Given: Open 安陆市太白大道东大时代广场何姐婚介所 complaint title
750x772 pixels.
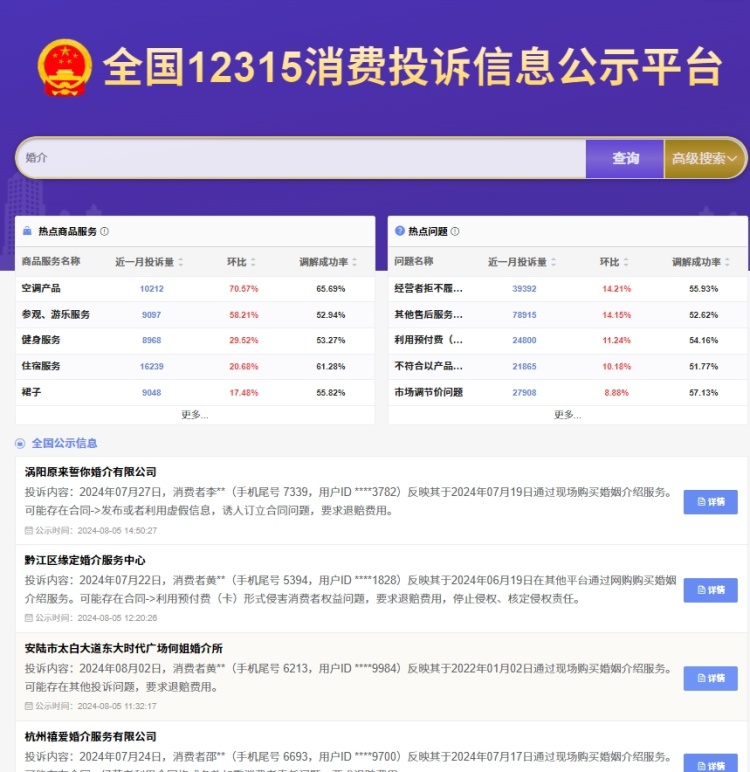Looking at the screenshot, I should pos(124,648).
